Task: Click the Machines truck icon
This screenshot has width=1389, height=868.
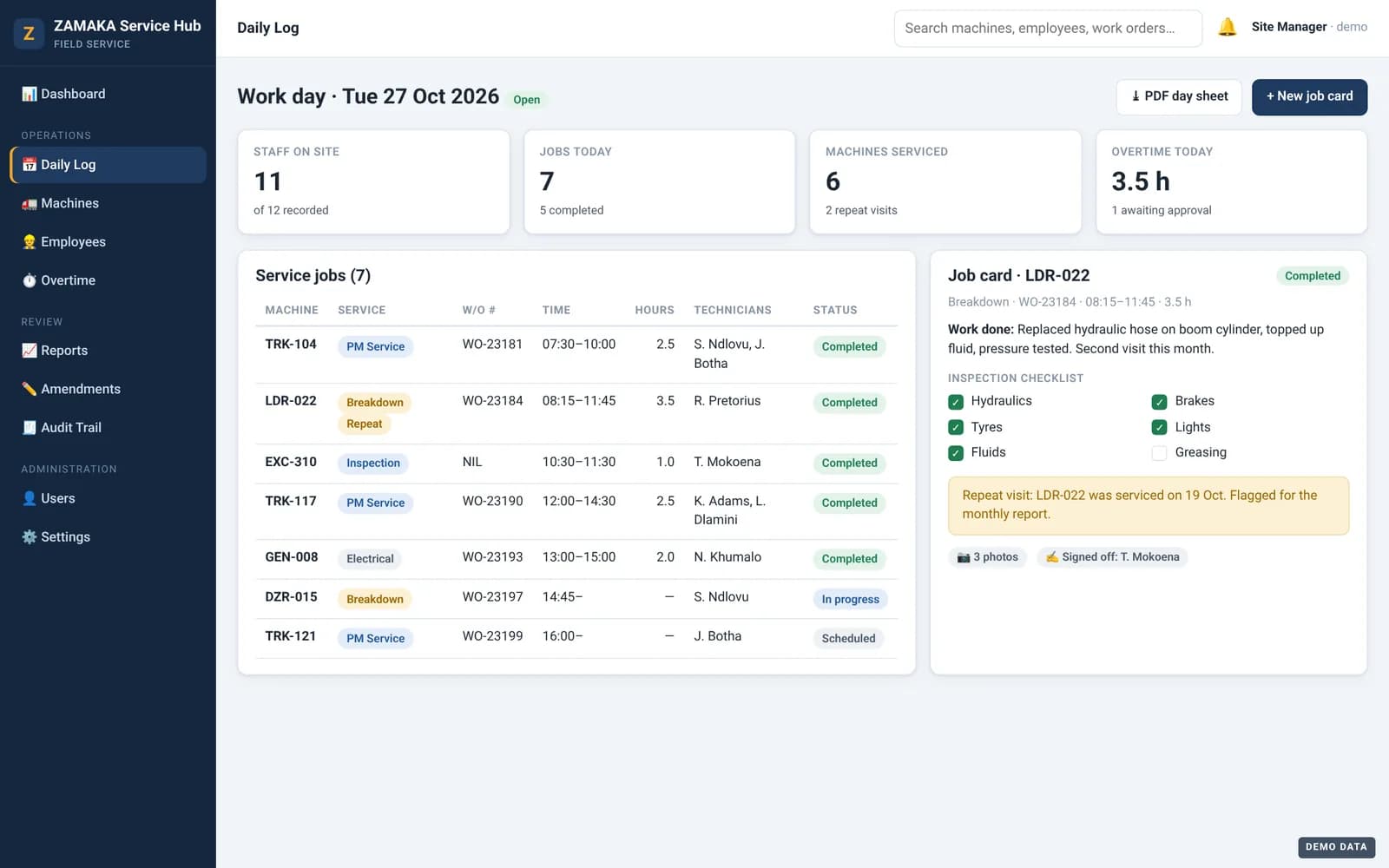Action: [30, 203]
